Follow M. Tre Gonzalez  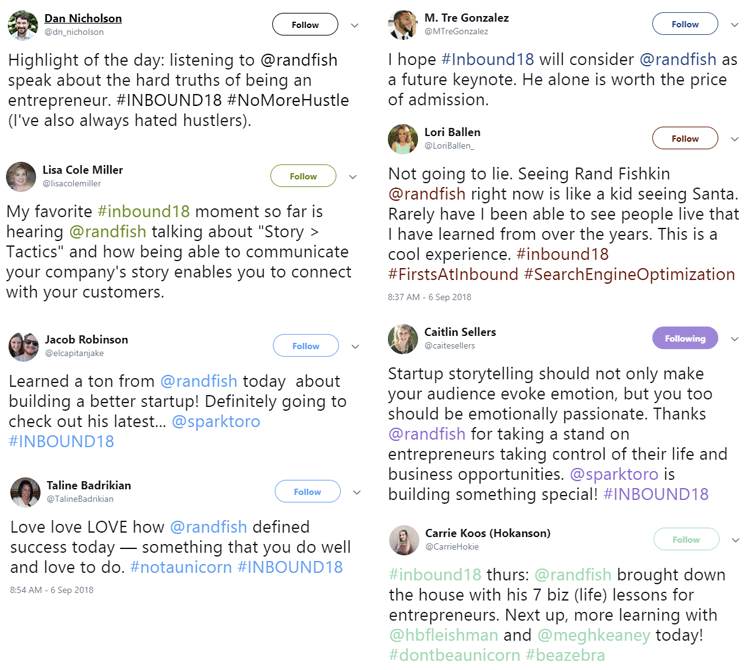tap(685, 24)
